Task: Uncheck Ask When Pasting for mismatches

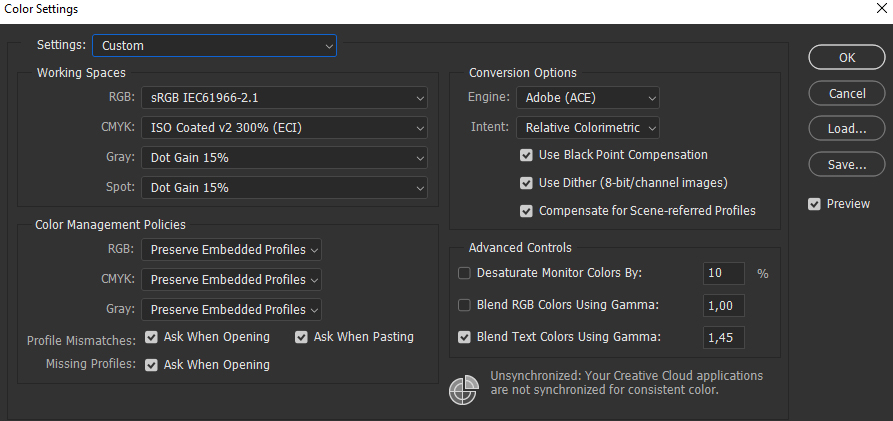Action: pos(301,337)
